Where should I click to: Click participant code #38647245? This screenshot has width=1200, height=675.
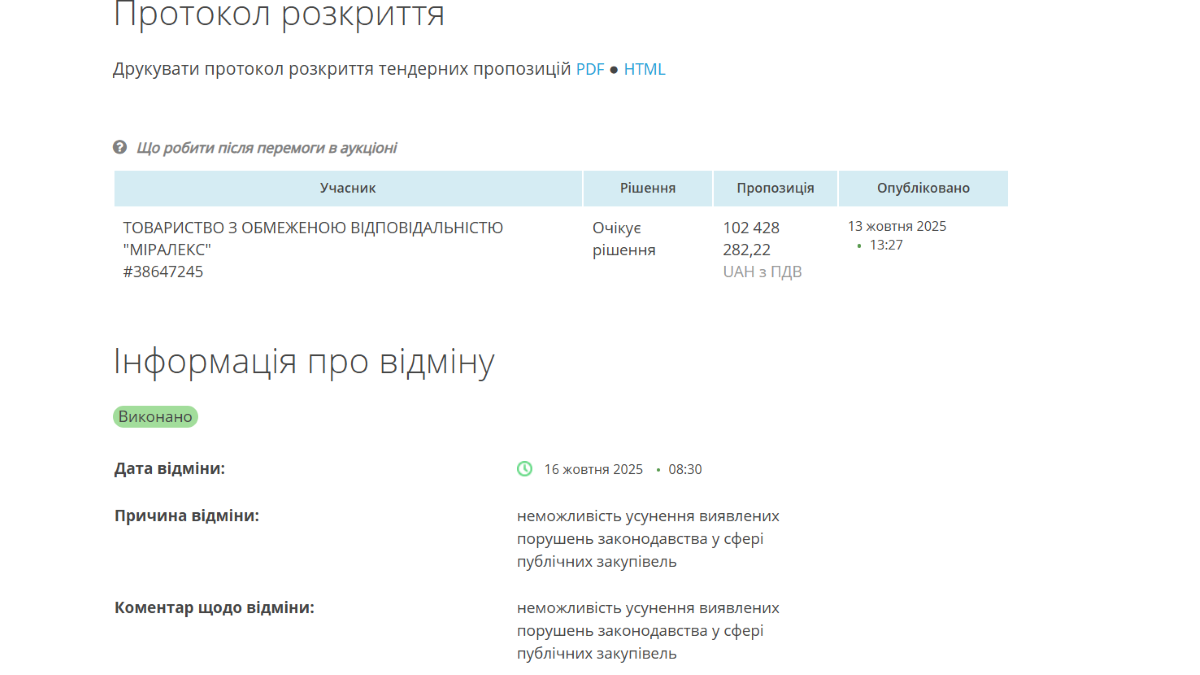point(163,271)
